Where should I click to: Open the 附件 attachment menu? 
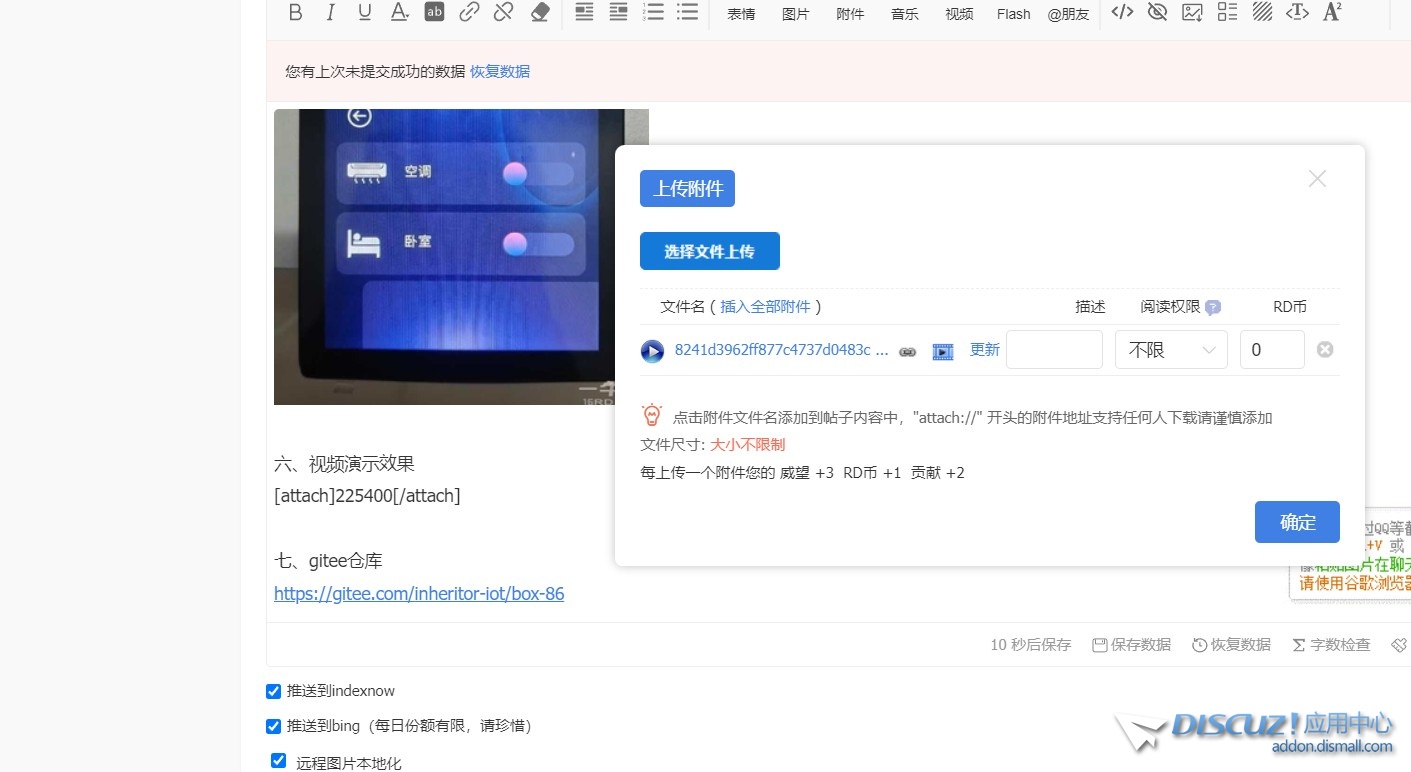point(850,14)
